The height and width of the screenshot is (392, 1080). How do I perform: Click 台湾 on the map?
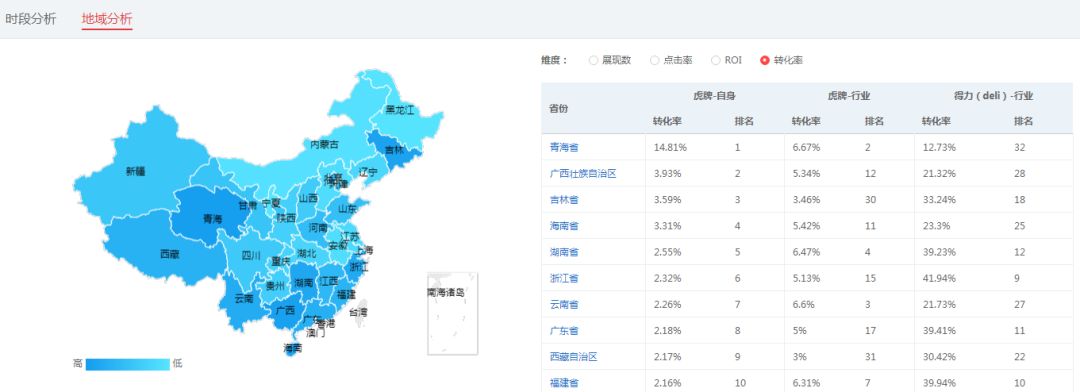point(359,312)
